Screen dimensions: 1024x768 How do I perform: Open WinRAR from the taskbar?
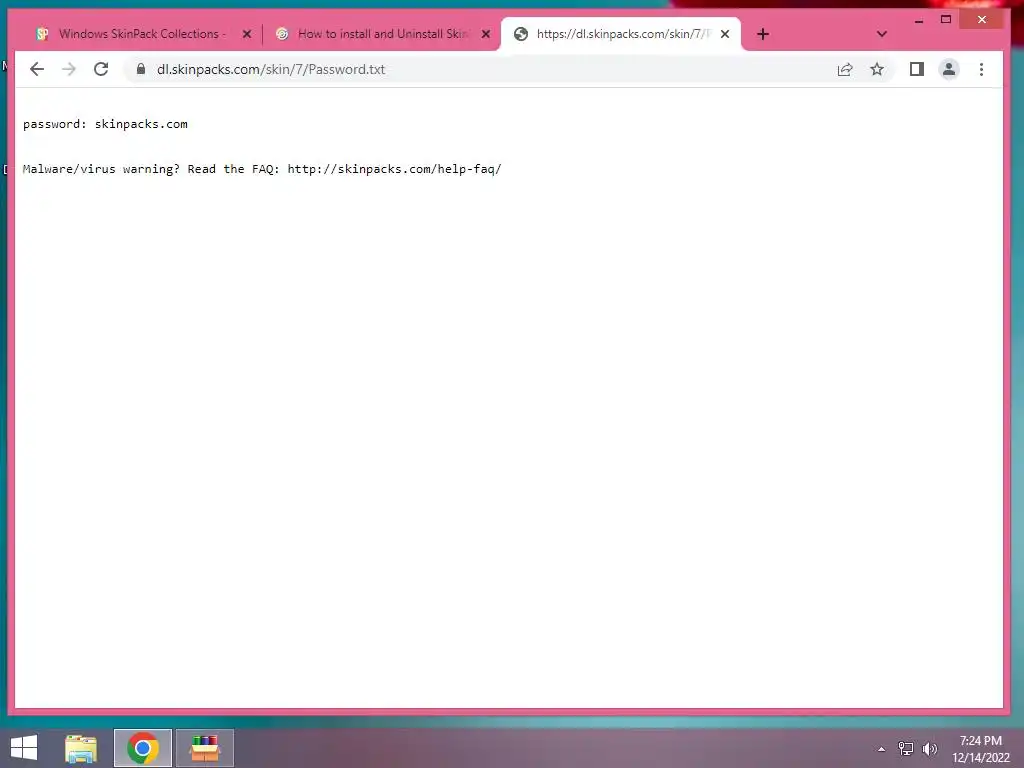[x=205, y=748]
